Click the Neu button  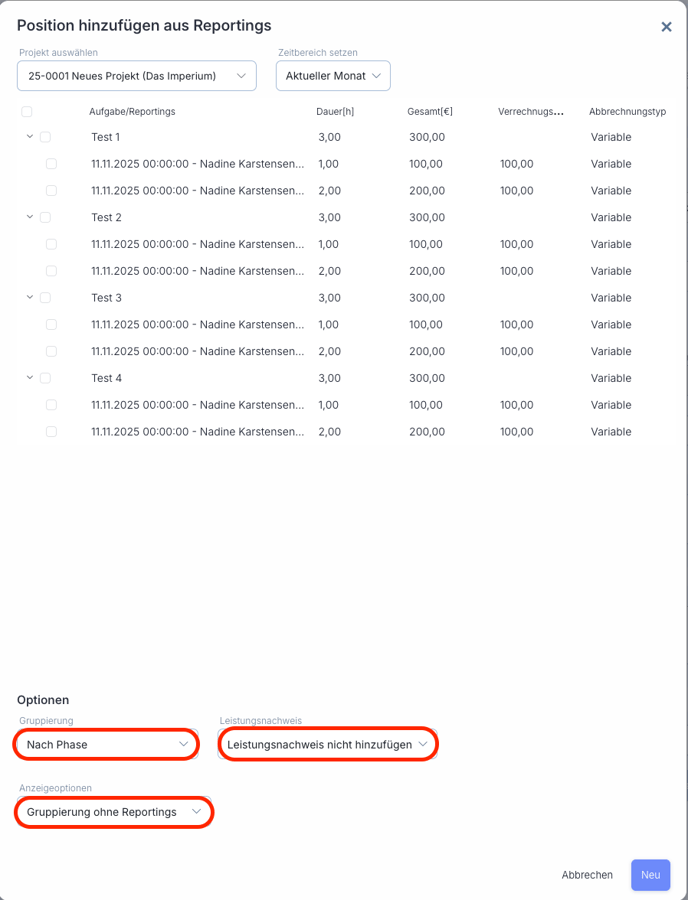(x=650, y=875)
